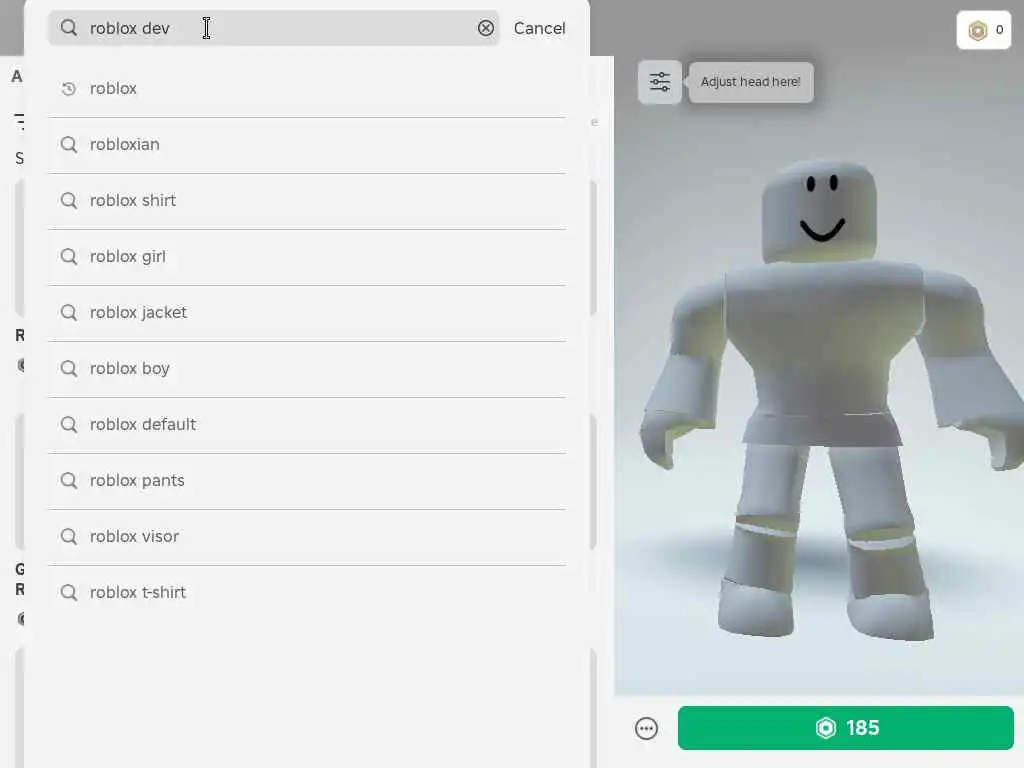This screenshot has height=768, width=1024.
Task: Open the head adjustment sliders icon
Action: click(x=660, y=82)
